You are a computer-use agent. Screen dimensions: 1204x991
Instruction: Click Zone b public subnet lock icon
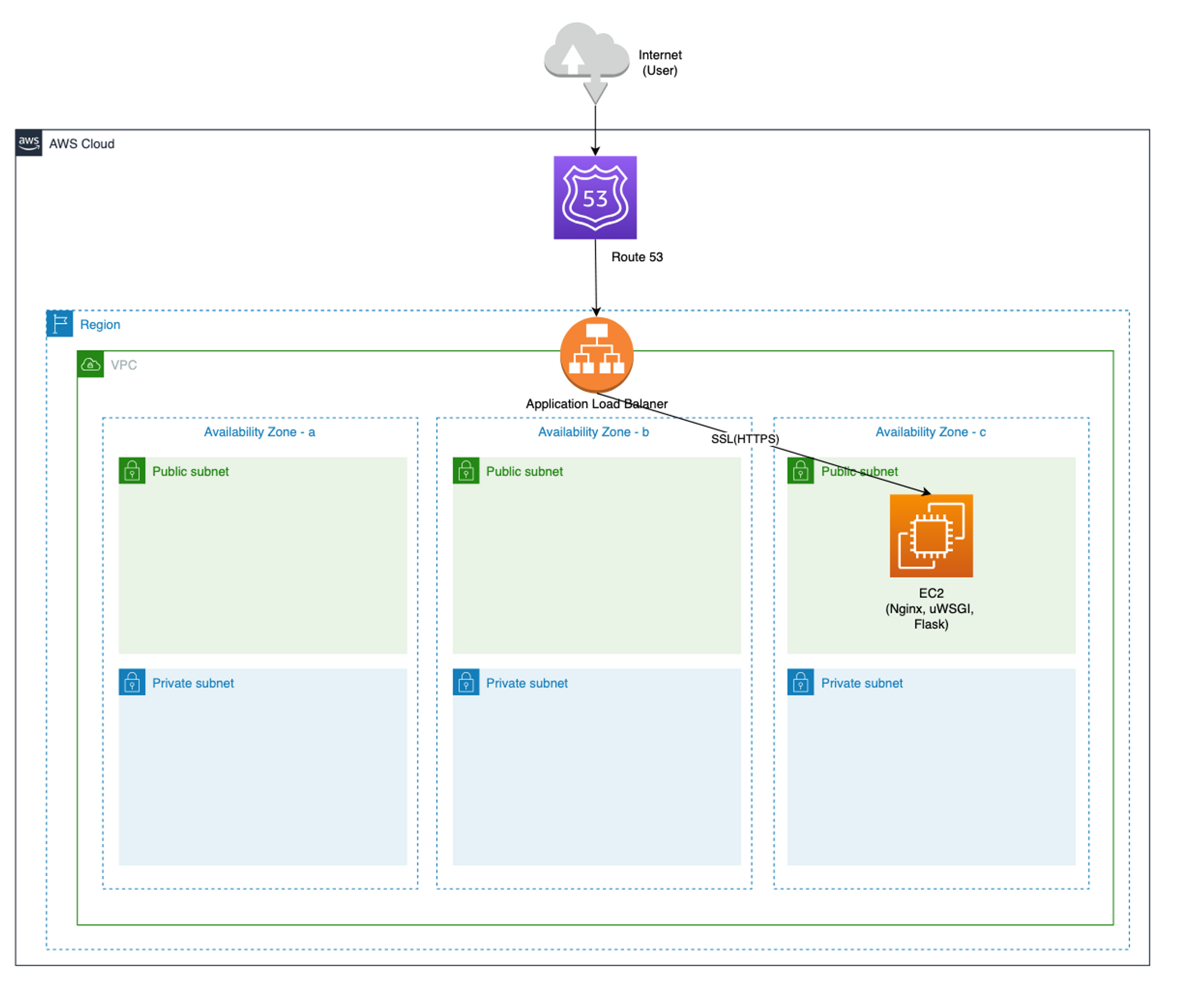point(466,471)
